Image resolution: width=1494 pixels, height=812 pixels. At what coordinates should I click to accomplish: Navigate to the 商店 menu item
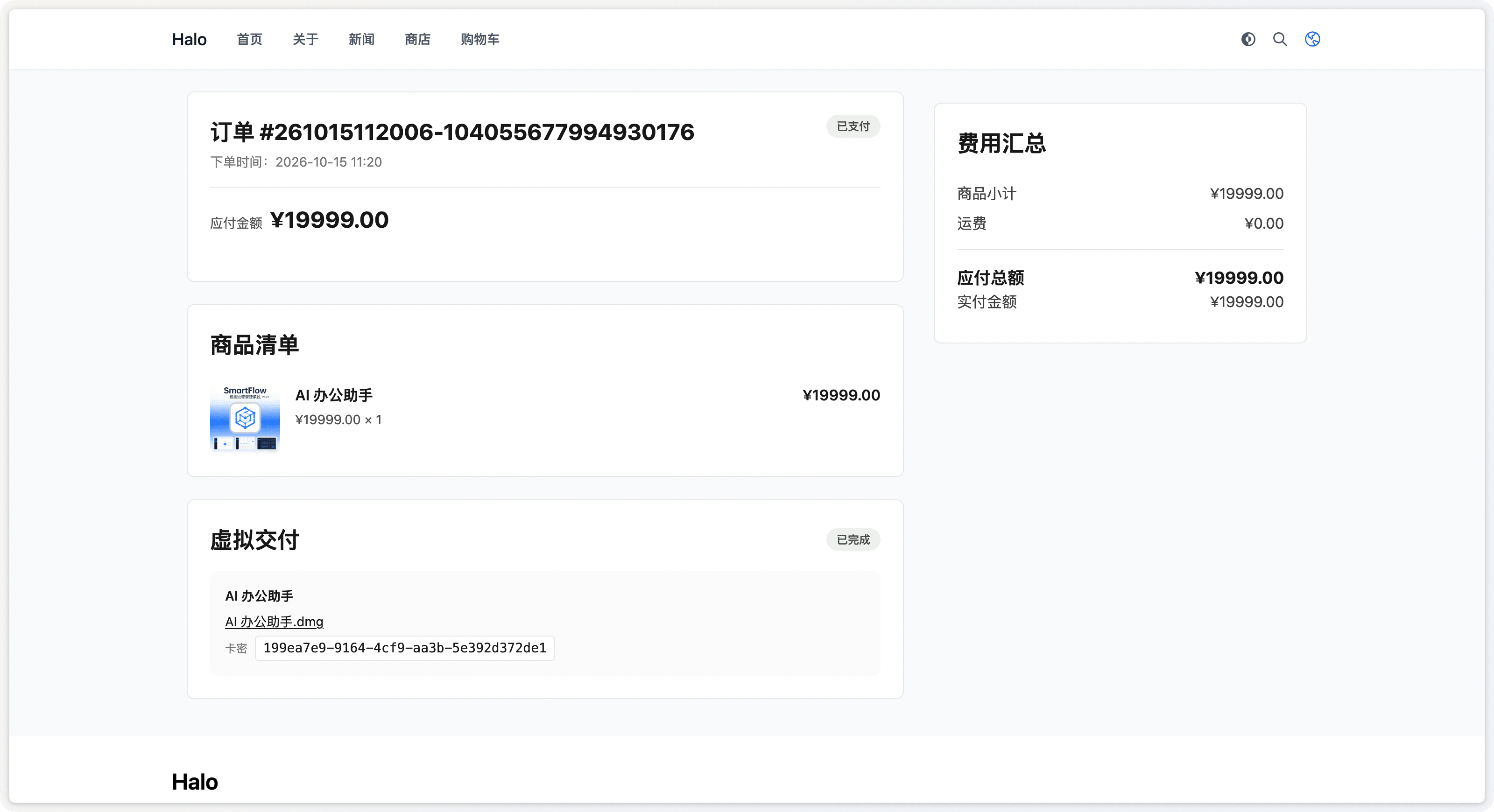point(417,39)
